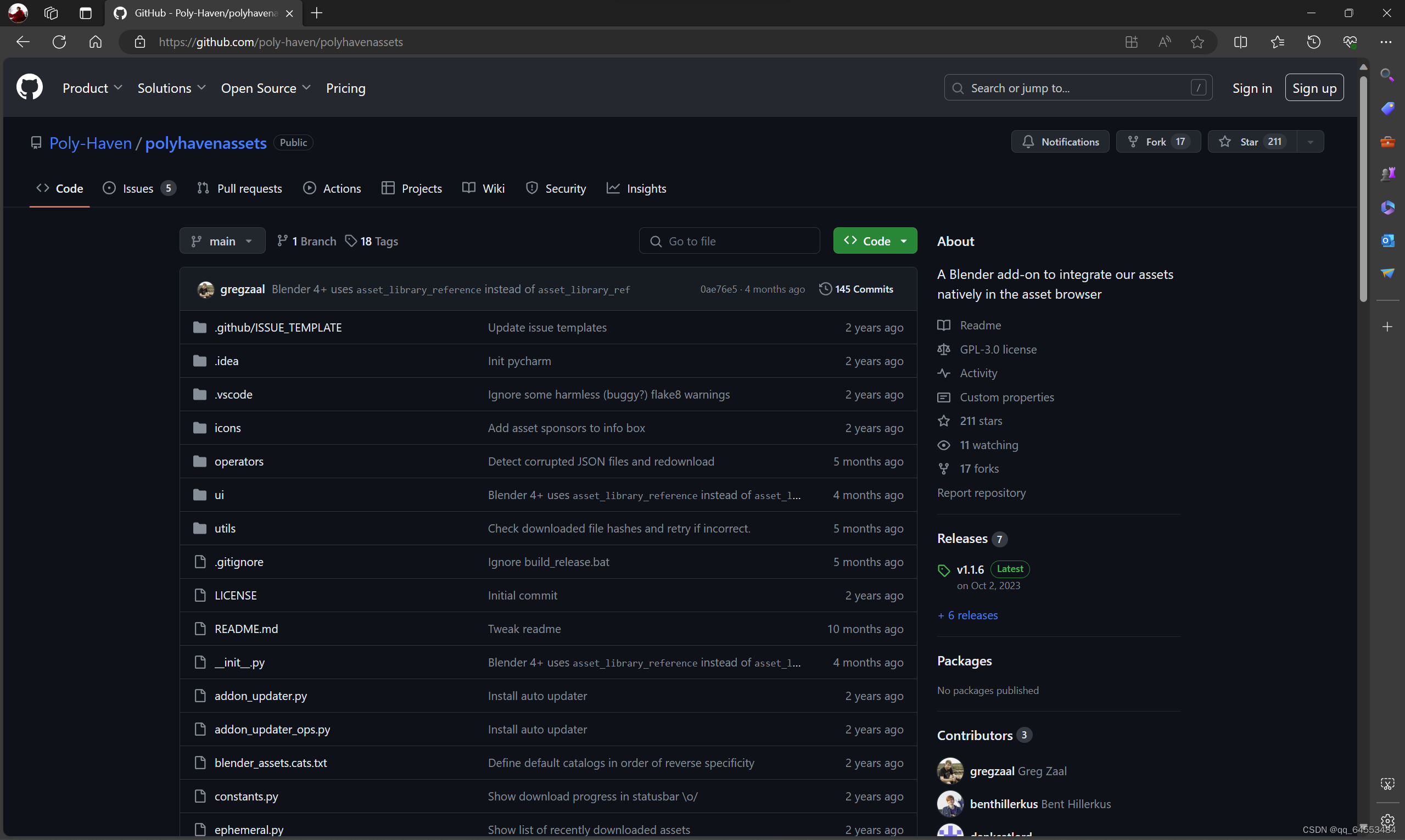The image size is (1405, 840).
Task: Expand the main branch dropdown
Action: click(220, 240)
